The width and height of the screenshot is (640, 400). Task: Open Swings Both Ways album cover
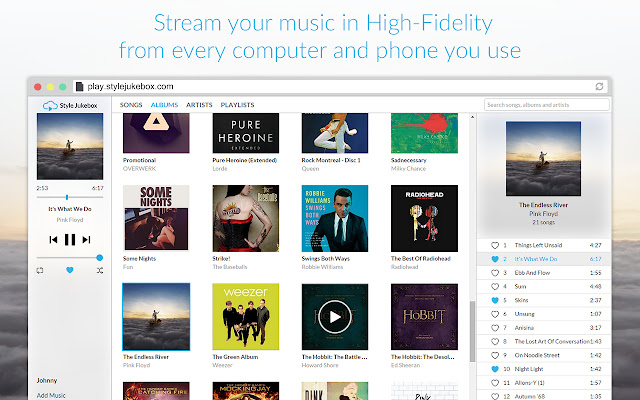click(335, 218)
